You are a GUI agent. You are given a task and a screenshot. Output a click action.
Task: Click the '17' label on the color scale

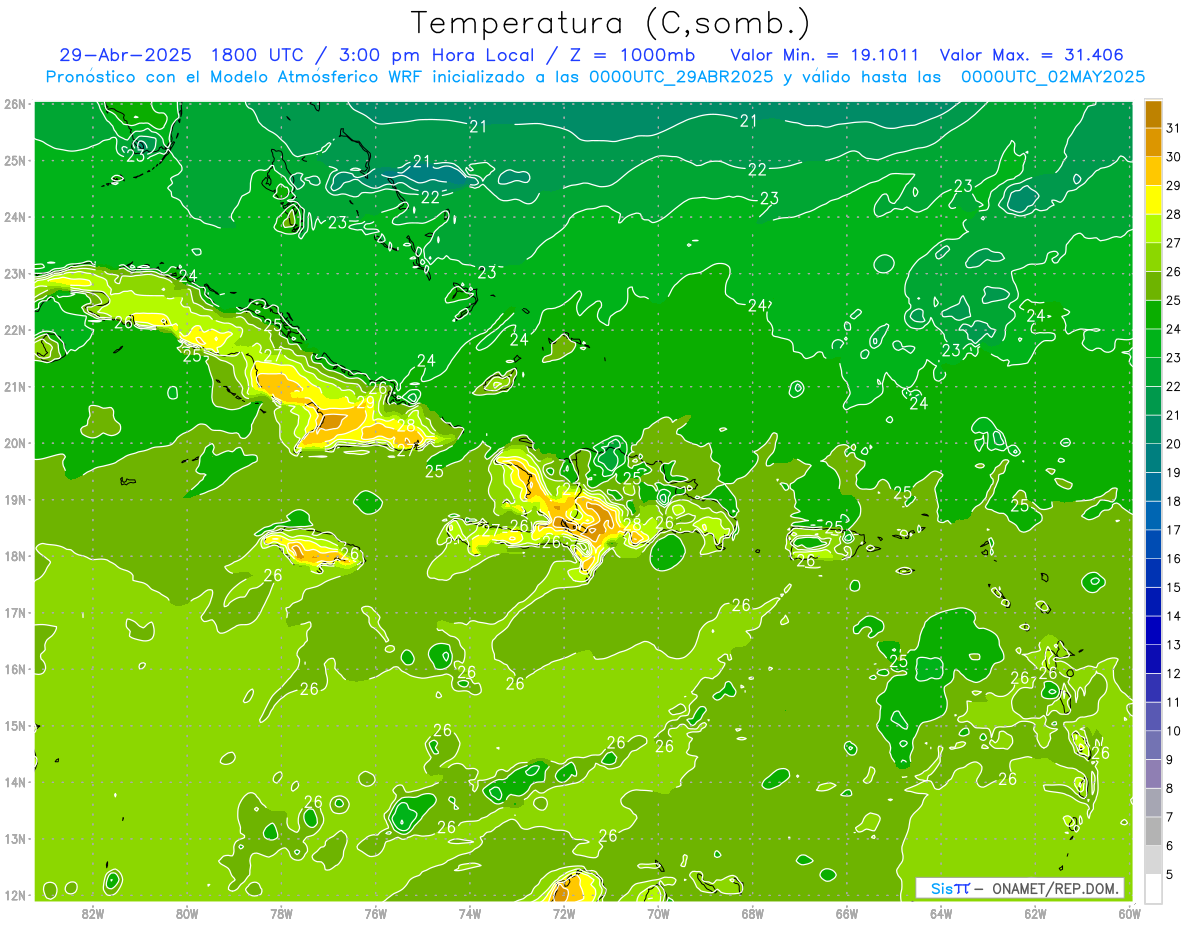pos(1173,530)
